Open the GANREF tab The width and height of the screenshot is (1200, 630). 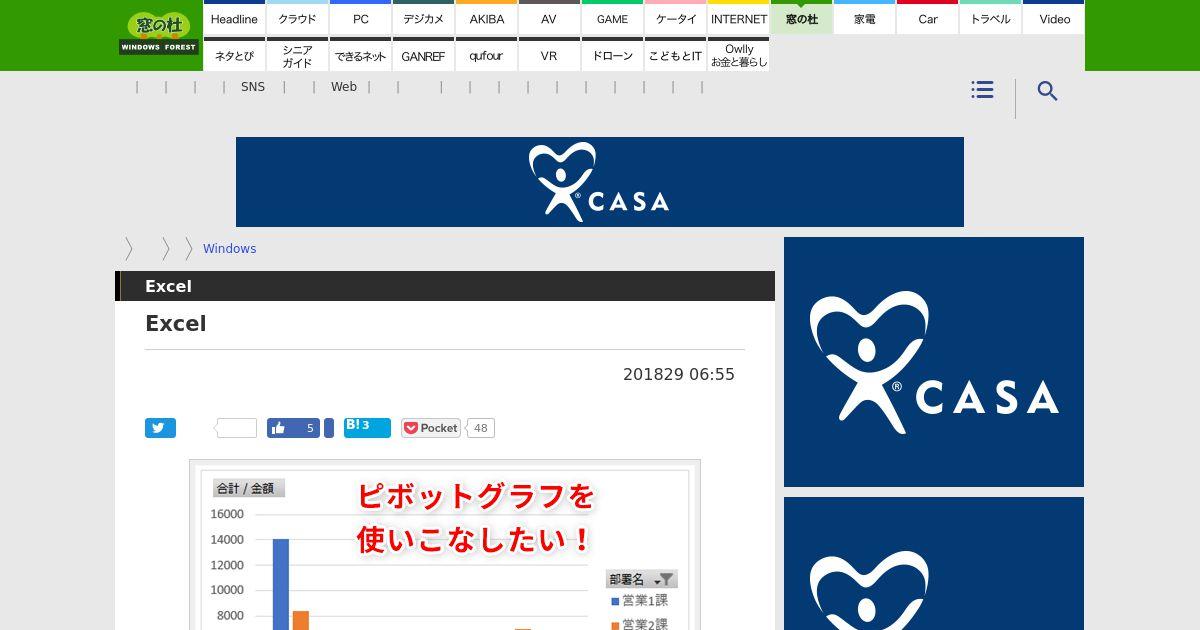[423, 54]
